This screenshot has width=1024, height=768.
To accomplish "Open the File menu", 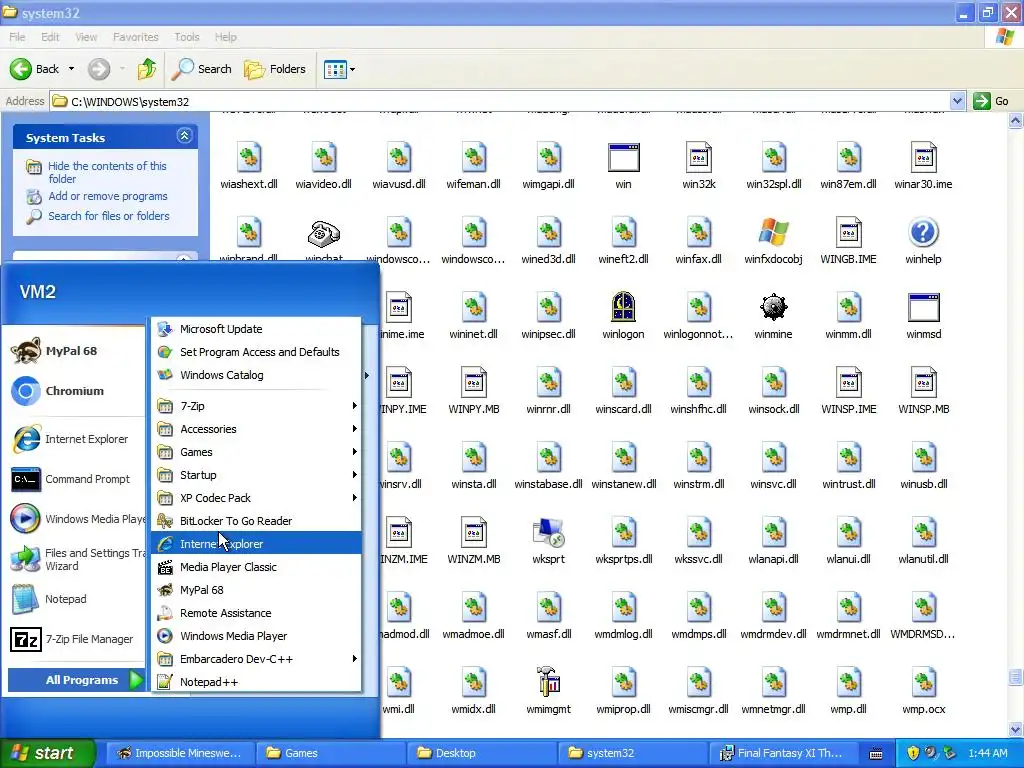I will [x=18, y=37].
